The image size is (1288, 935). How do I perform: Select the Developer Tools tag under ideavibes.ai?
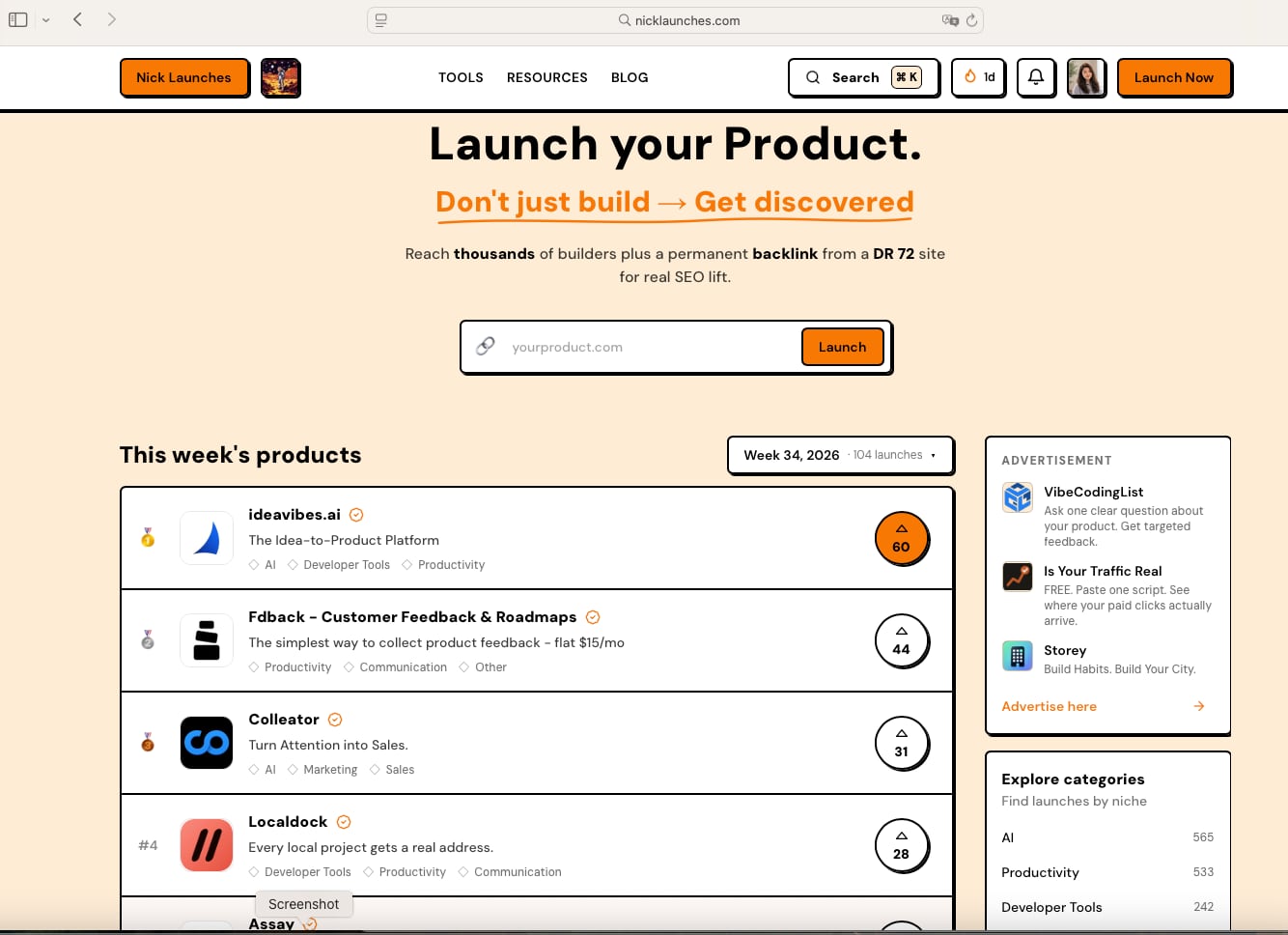pos(339,565)
